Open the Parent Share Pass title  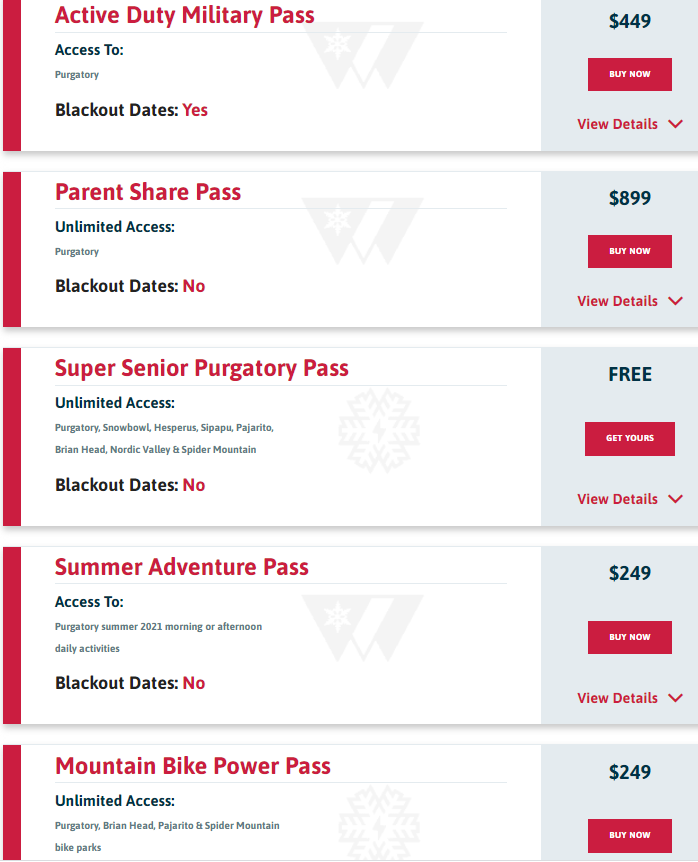(x=148, y=192)
